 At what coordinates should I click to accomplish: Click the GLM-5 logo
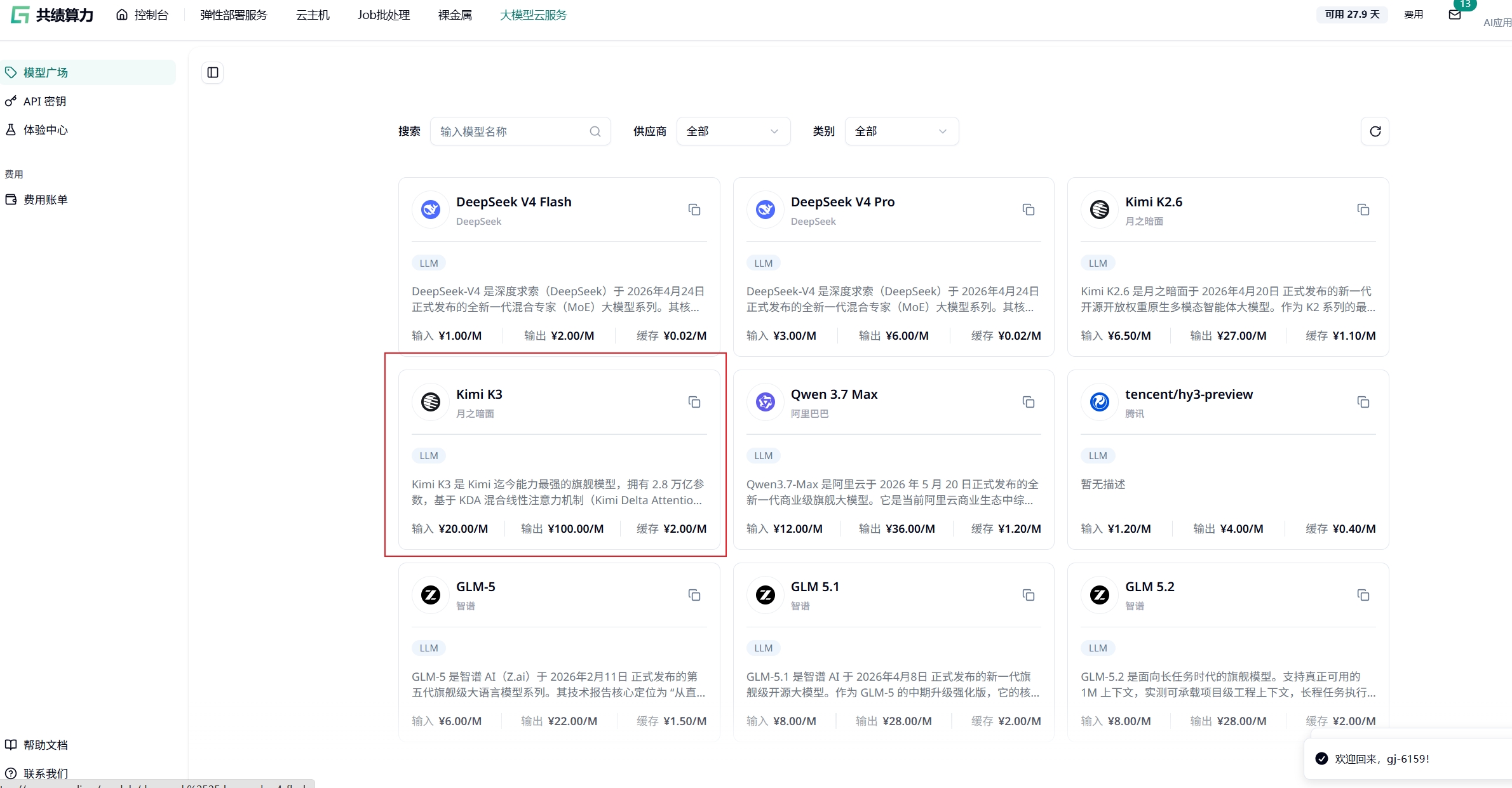(x=431, y=595)
